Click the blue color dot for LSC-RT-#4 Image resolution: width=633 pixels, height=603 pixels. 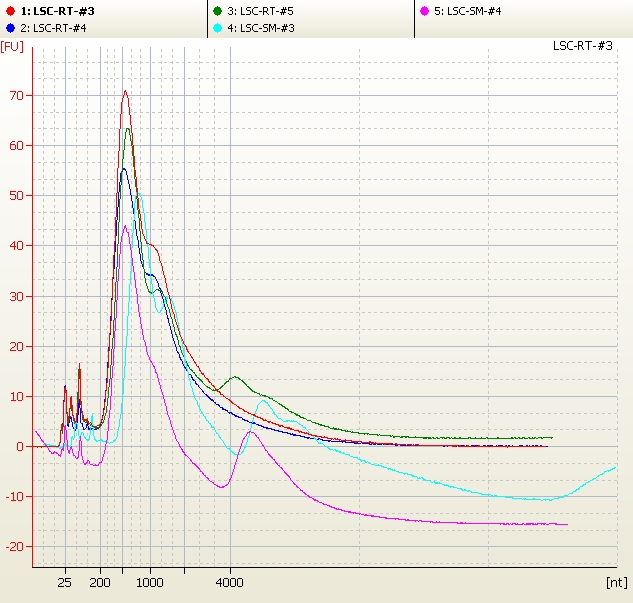point(10,28)
